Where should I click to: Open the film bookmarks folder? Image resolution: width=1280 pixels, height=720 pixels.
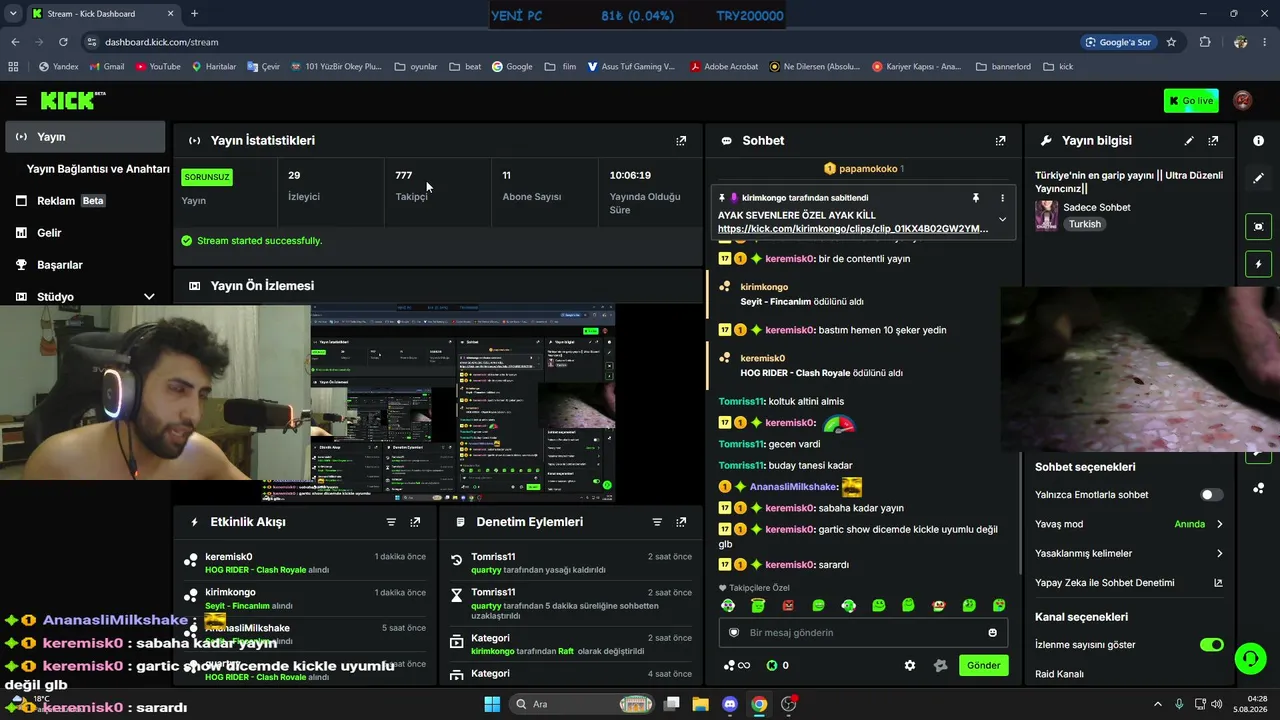[x=560, y=67]
